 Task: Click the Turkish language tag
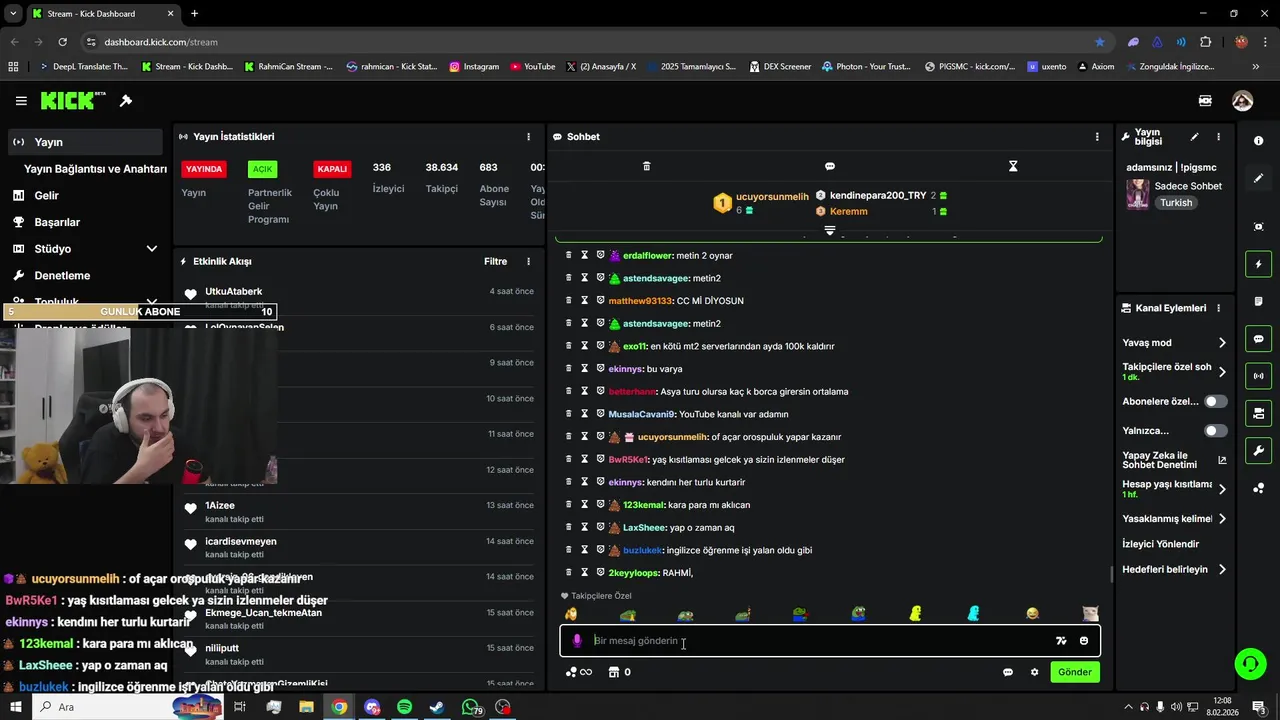[x=1176, y=203]
